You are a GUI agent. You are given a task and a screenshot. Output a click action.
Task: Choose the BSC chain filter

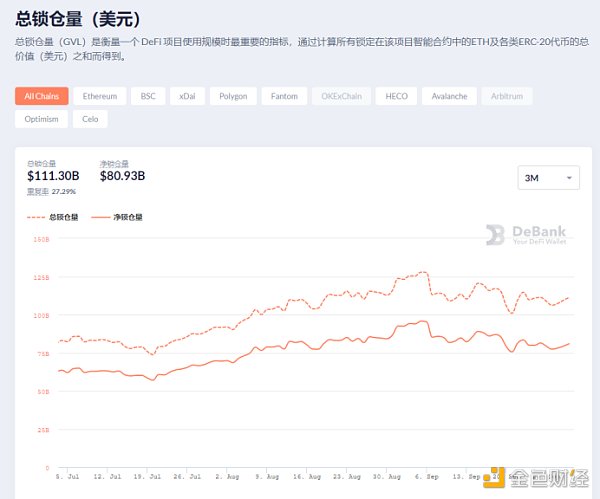(x=148, y=97)
